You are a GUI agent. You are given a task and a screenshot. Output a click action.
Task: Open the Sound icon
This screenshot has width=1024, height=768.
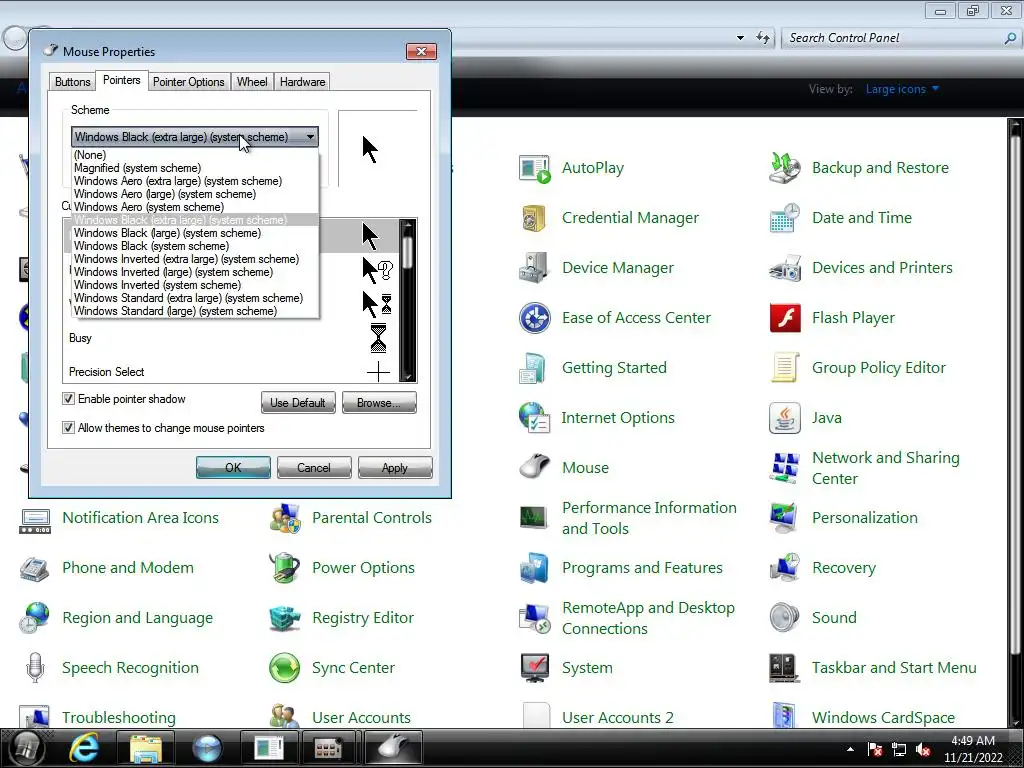click(784, 618)
